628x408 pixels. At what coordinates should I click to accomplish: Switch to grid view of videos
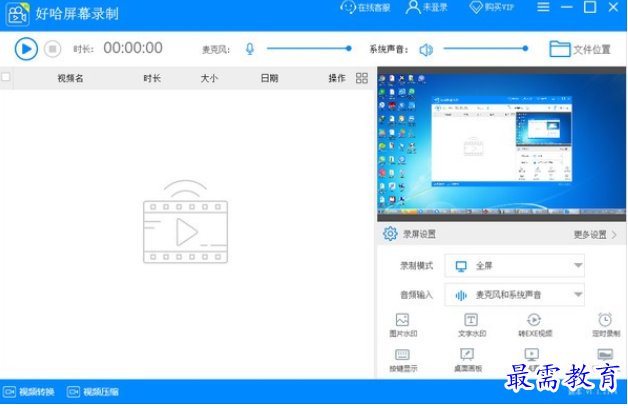(362, 78)
